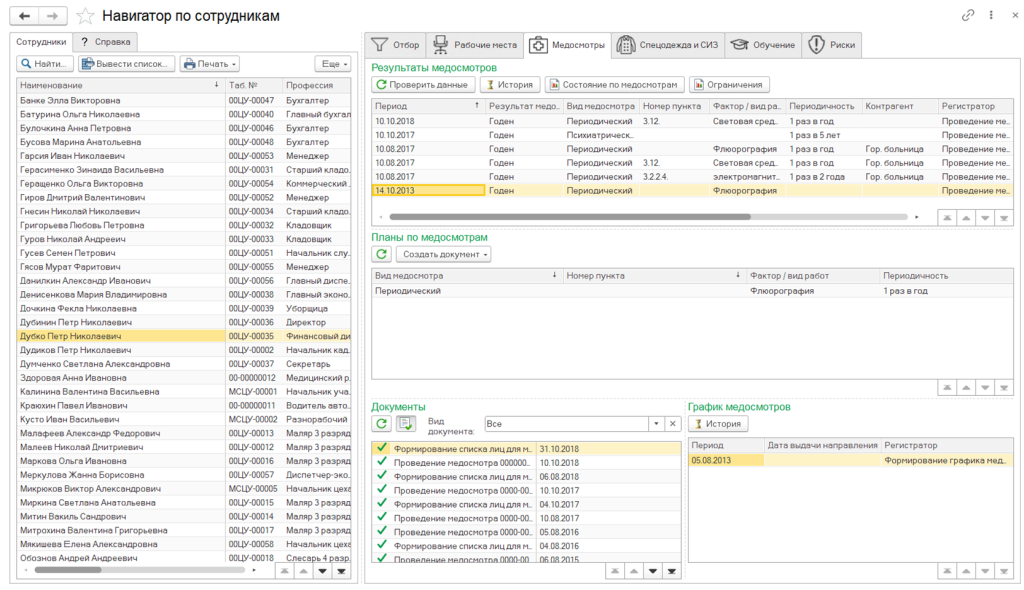This screenshot has width=1024, height=590.
Task: Click Психиатрическ. exam type cell
Action: click(601, 135)
